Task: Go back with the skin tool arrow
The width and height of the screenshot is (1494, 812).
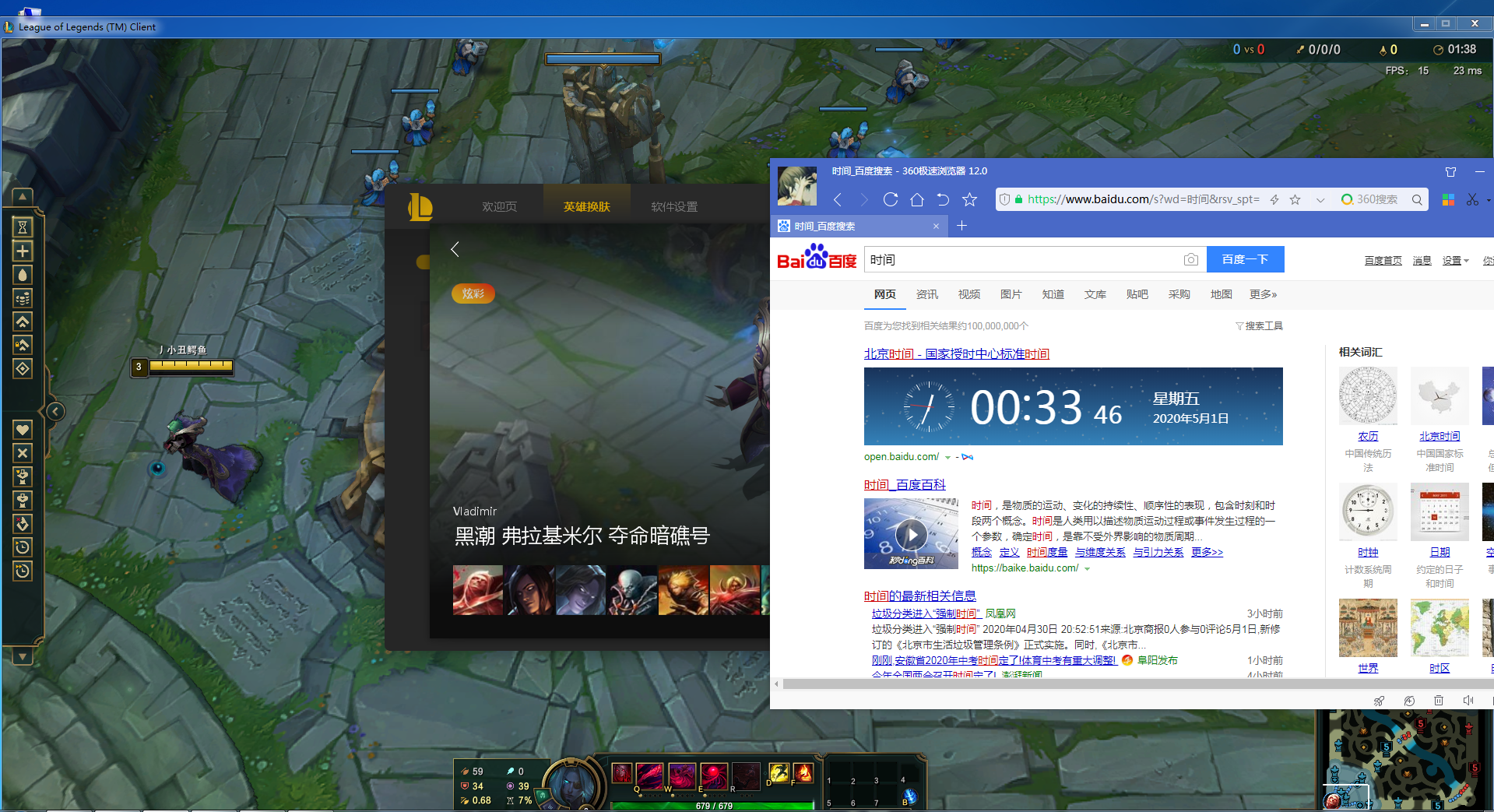Action: pyautogui.click(x=455, y=249)
